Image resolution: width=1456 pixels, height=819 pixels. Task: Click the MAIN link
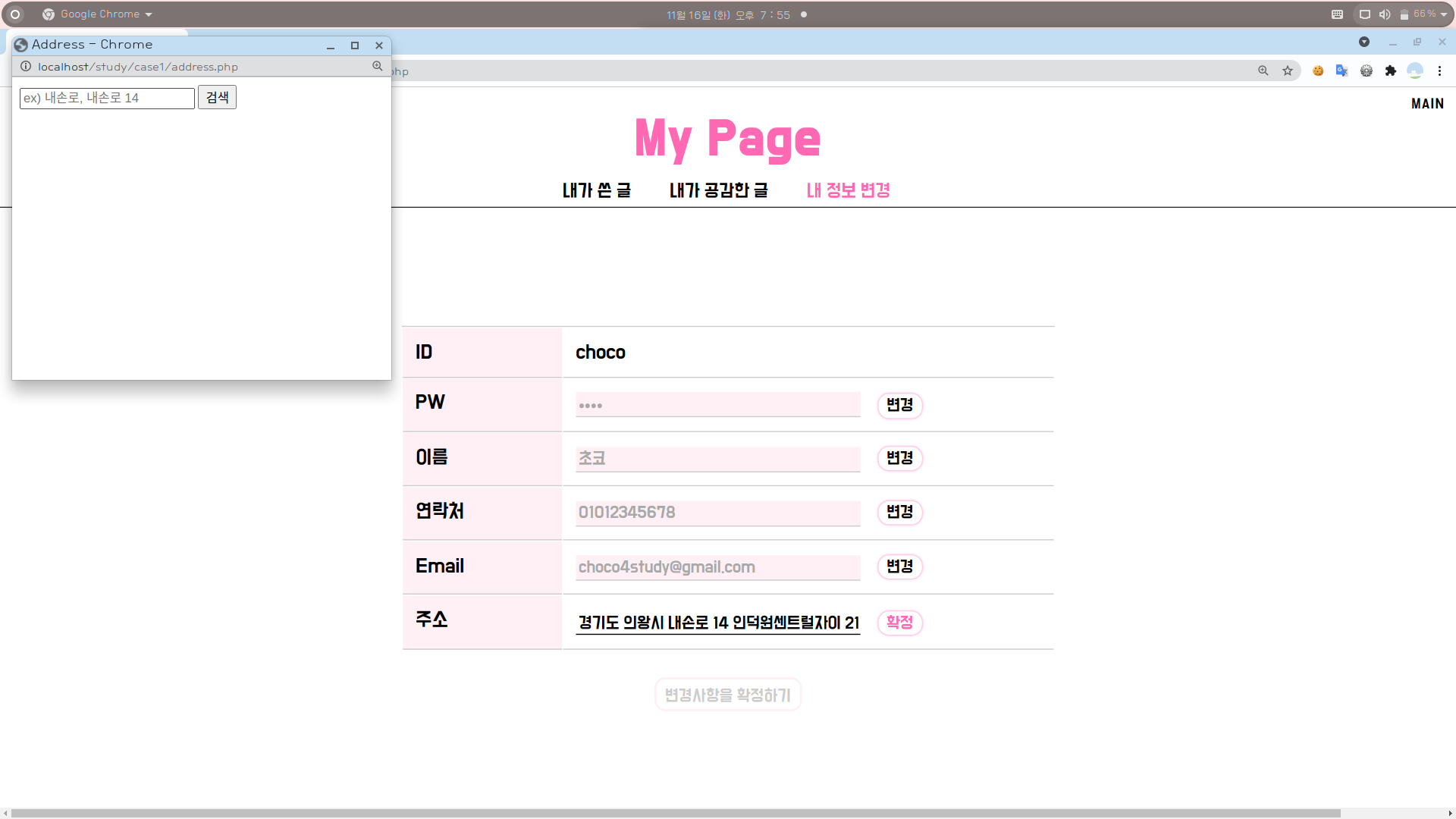pyautogui.click(x=1426, y=104)
